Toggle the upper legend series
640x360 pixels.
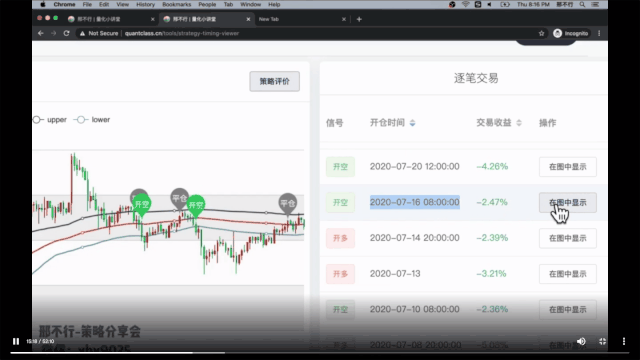pos(49,120)
